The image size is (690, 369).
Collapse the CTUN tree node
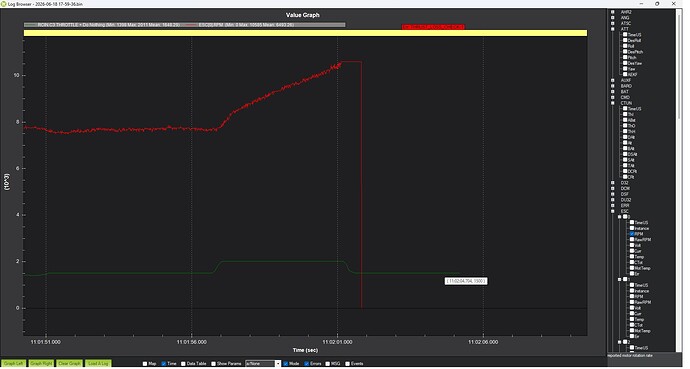click(x=613, y=103)
